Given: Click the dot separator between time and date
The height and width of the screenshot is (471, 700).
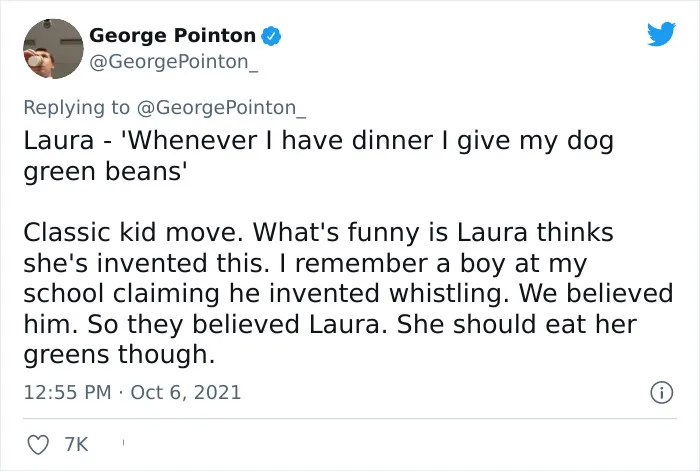Looking at the screenshot, I should pyautogui.click(x=121, y=393).
